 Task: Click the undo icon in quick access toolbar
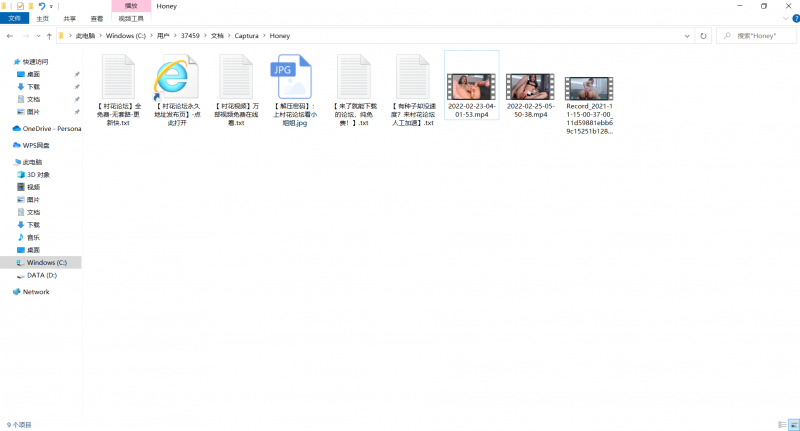click(41, 6)
